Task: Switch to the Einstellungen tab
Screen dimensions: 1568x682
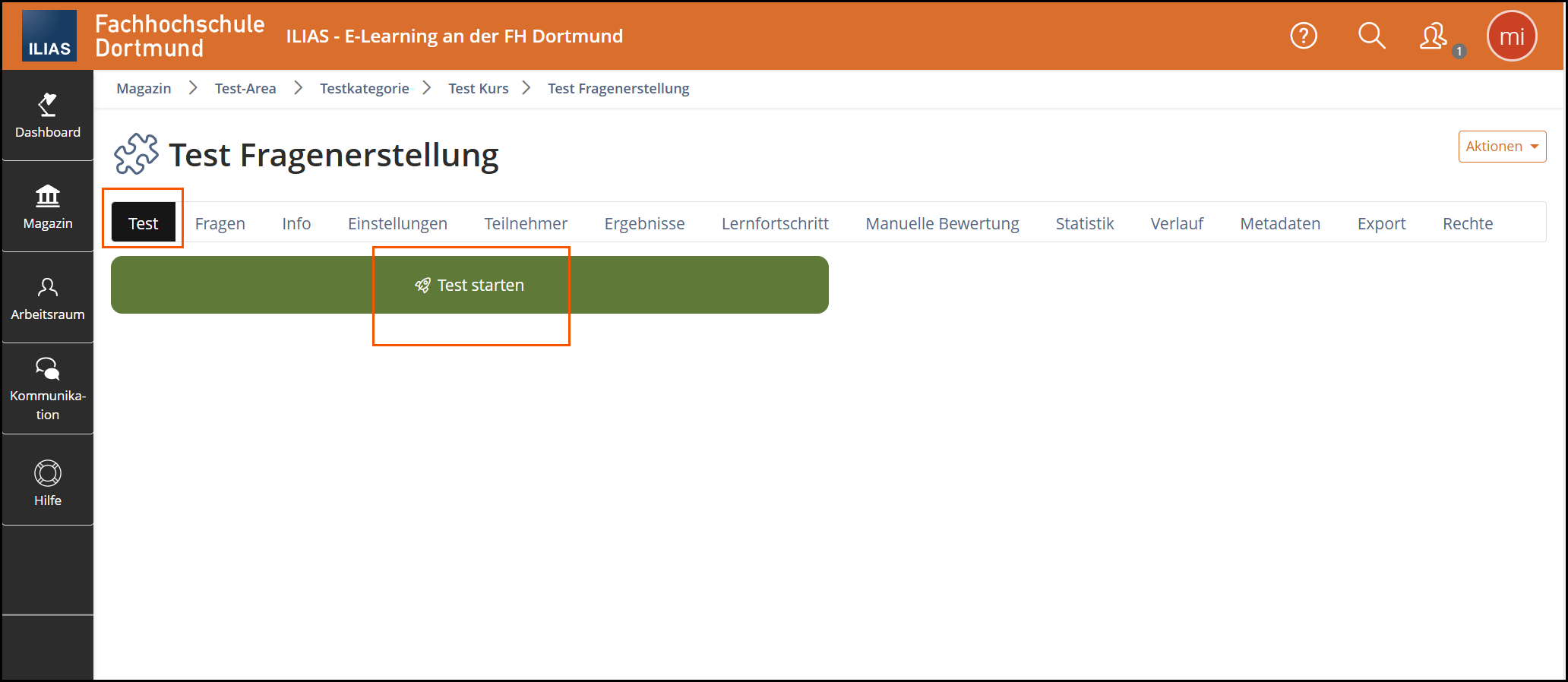Action: (397, 223)
